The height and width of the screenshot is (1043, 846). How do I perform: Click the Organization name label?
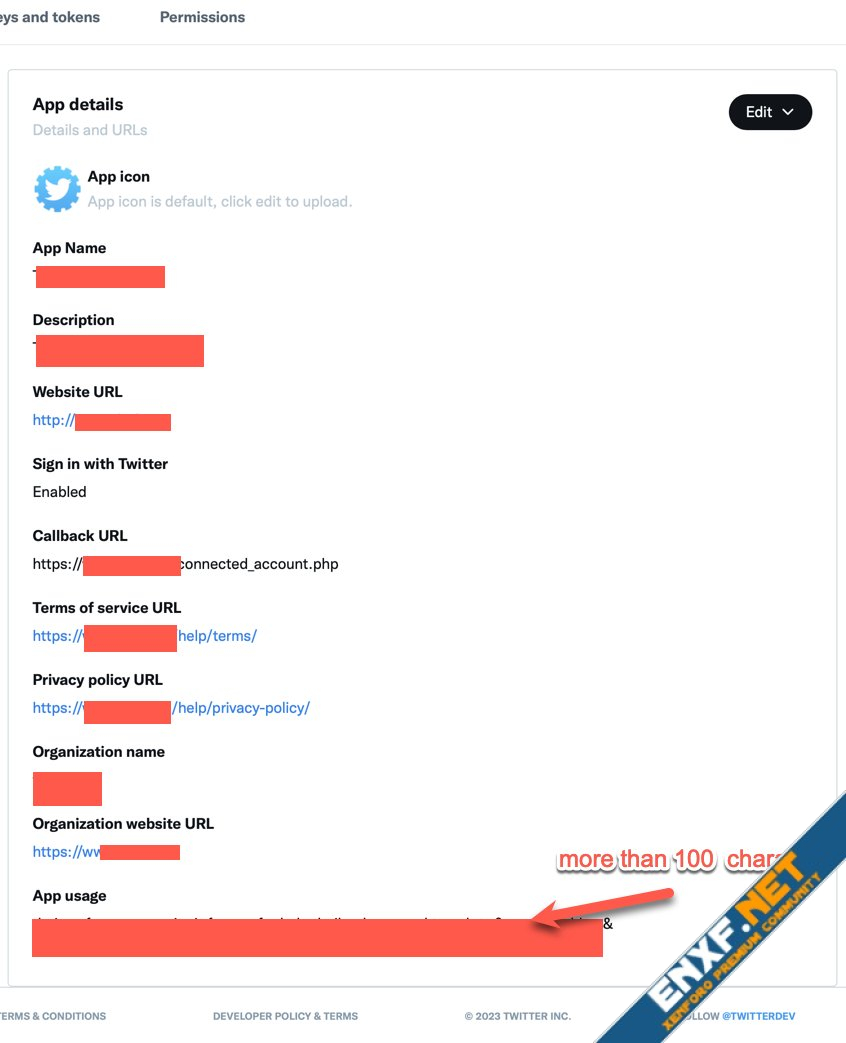click(98, 752)
